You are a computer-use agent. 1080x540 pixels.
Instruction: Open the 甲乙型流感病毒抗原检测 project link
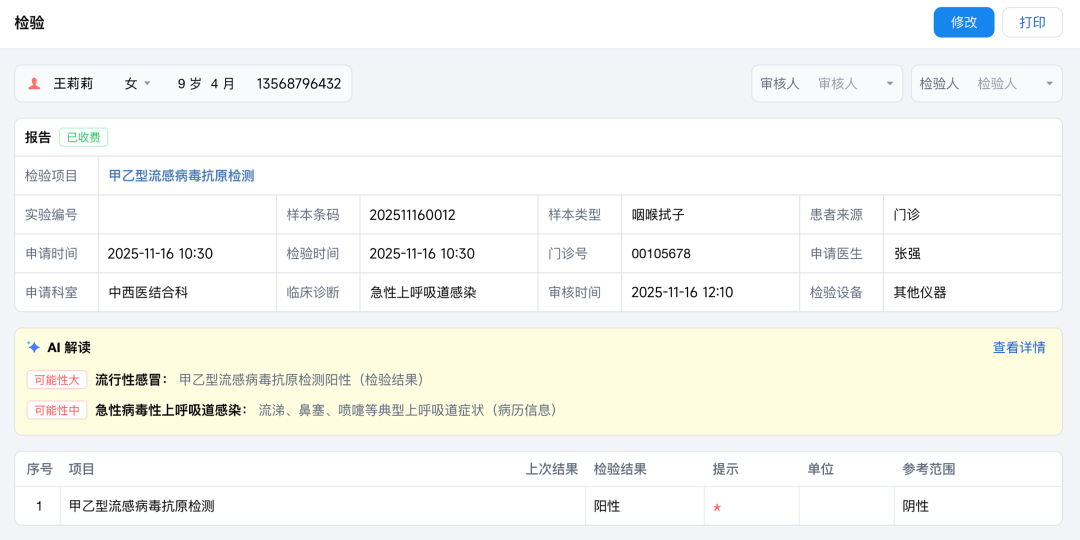[181, 176]
